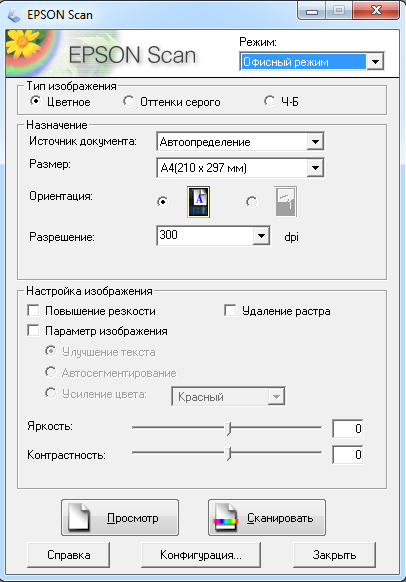Viewport: 406px width, 582px height.
Task: Click the blank page icon on Просмотр button
Action: pyautogui.click(x=79, y=517)
